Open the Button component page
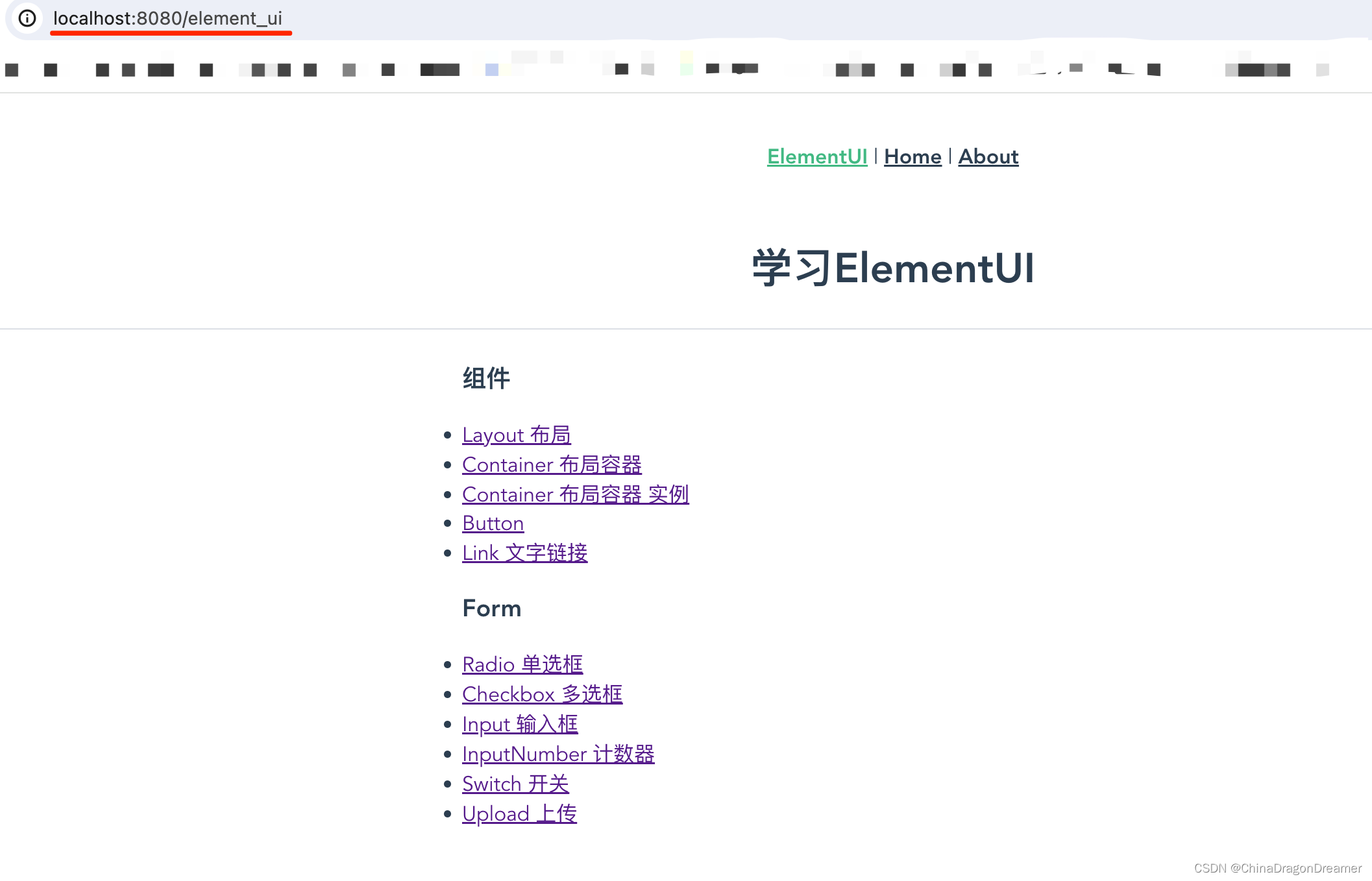 494,523
